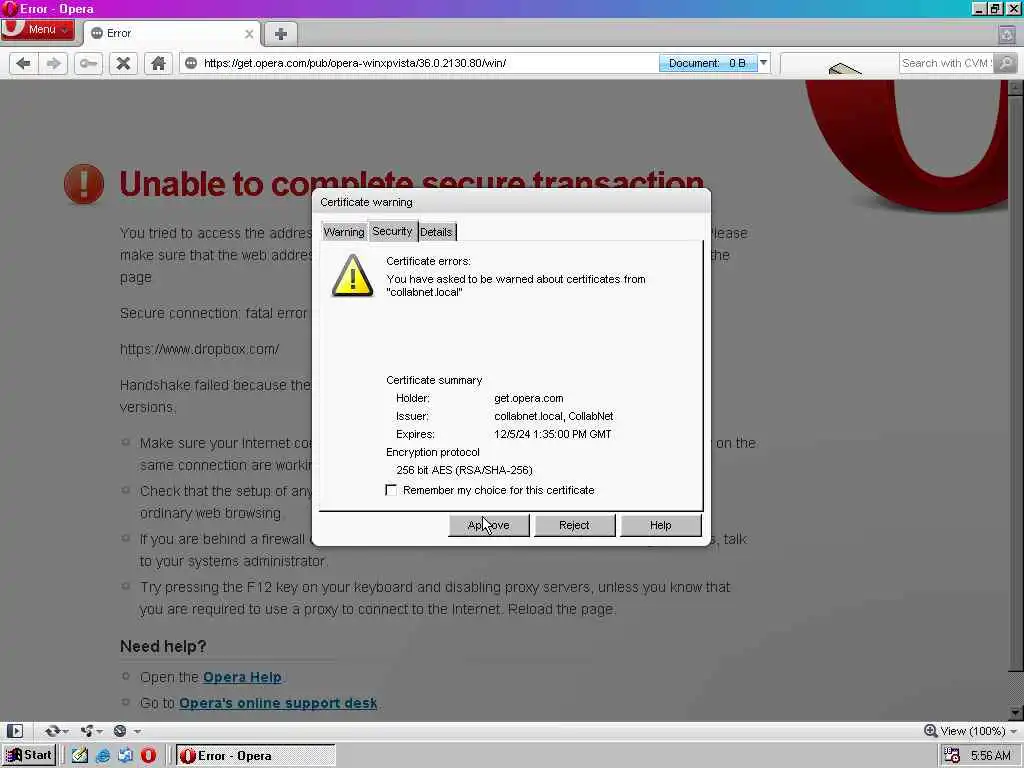Click the zoom magnifier icon in status bar
Screen dimensions: 1024x768
click(931, 731)
